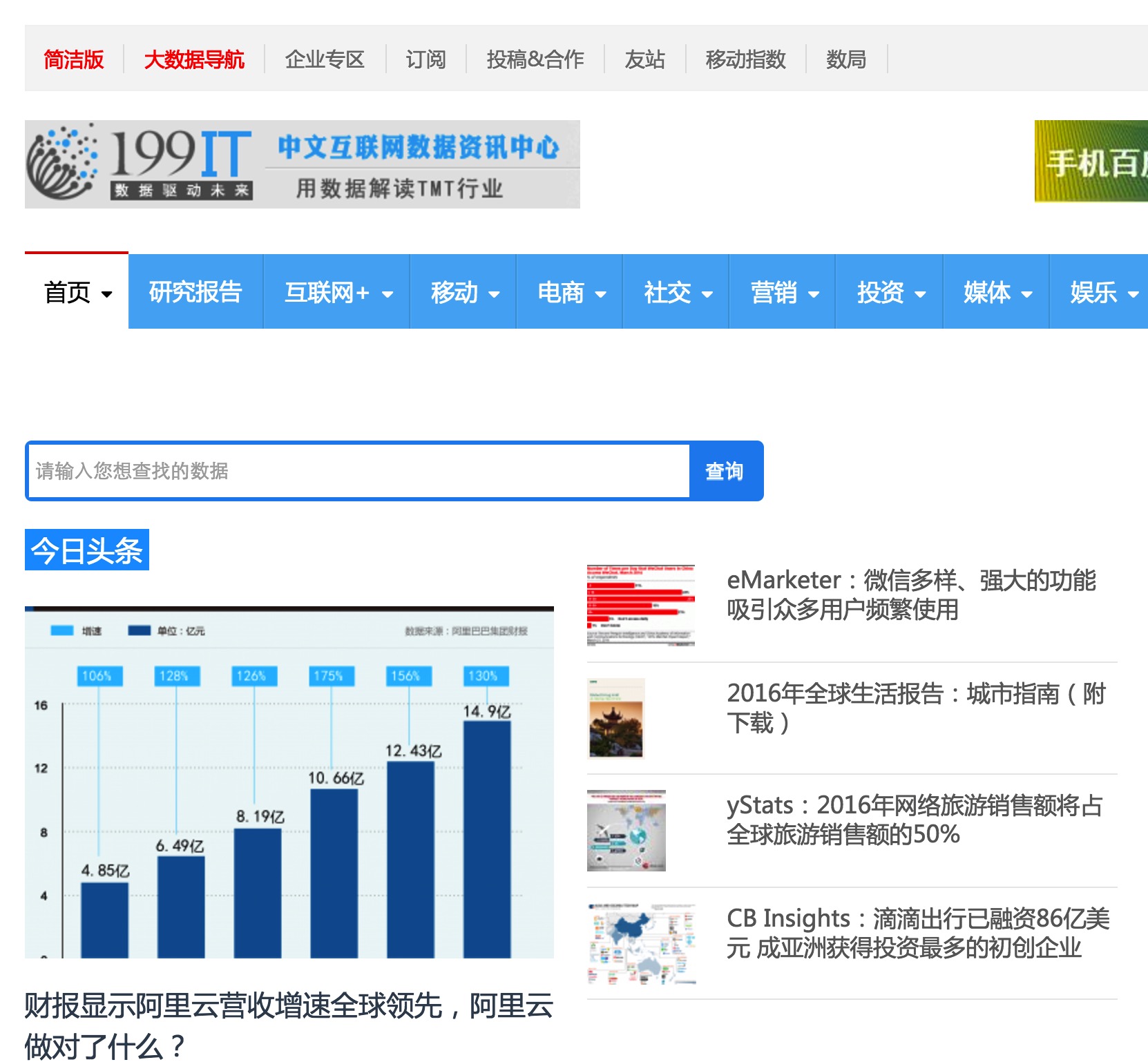Click the 查询 search button
The width and height of the screenshot is (1148, 1062).
tap(724, 471)
